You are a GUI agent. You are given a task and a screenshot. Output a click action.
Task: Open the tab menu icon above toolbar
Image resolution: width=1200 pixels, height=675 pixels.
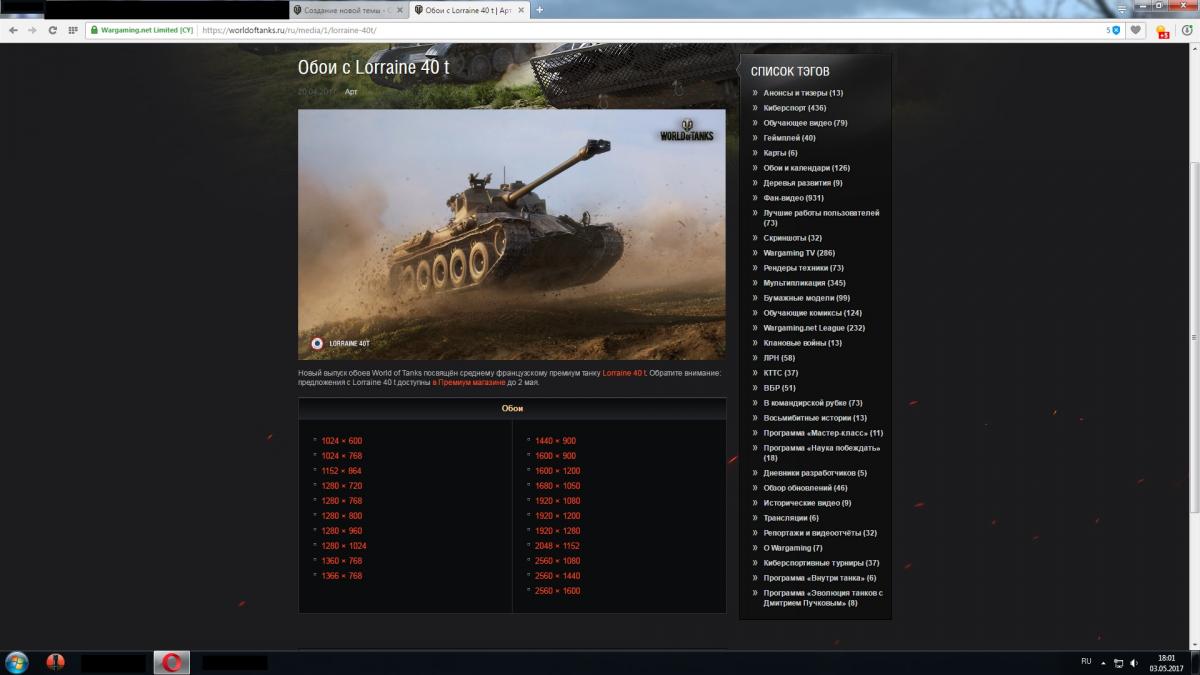coord(1124,8)
